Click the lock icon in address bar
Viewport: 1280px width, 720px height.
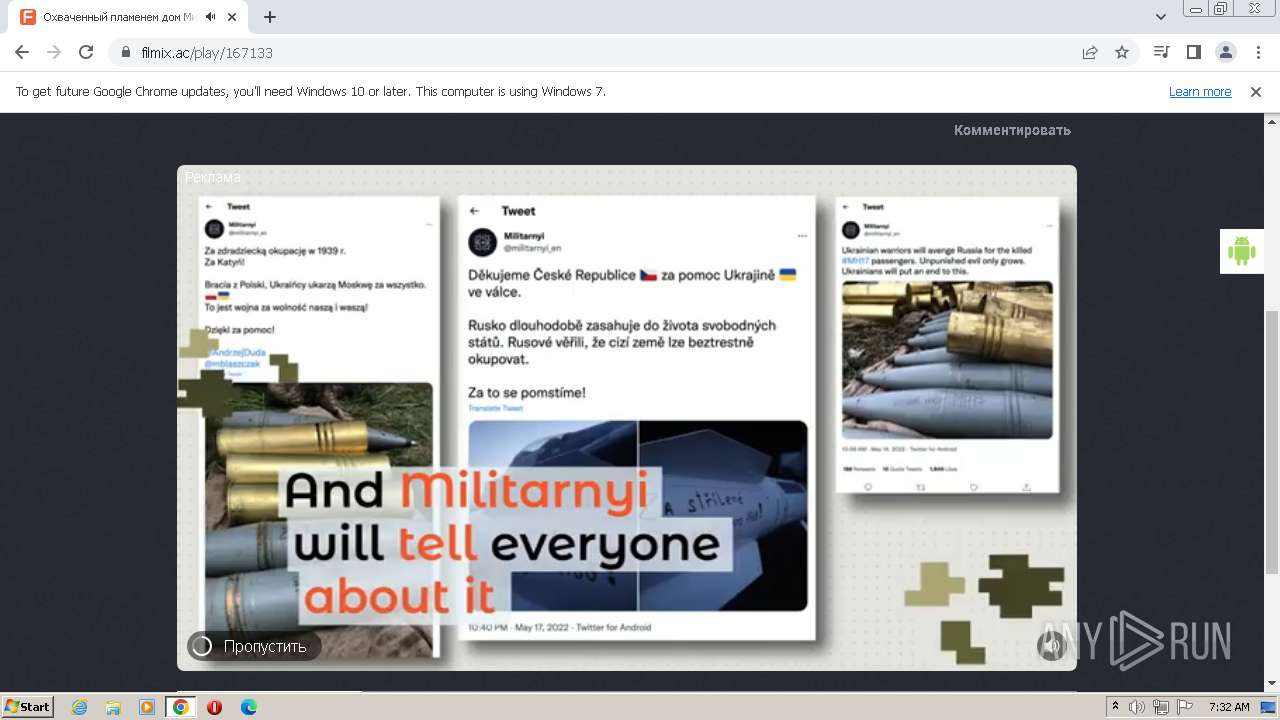[126, 52]
